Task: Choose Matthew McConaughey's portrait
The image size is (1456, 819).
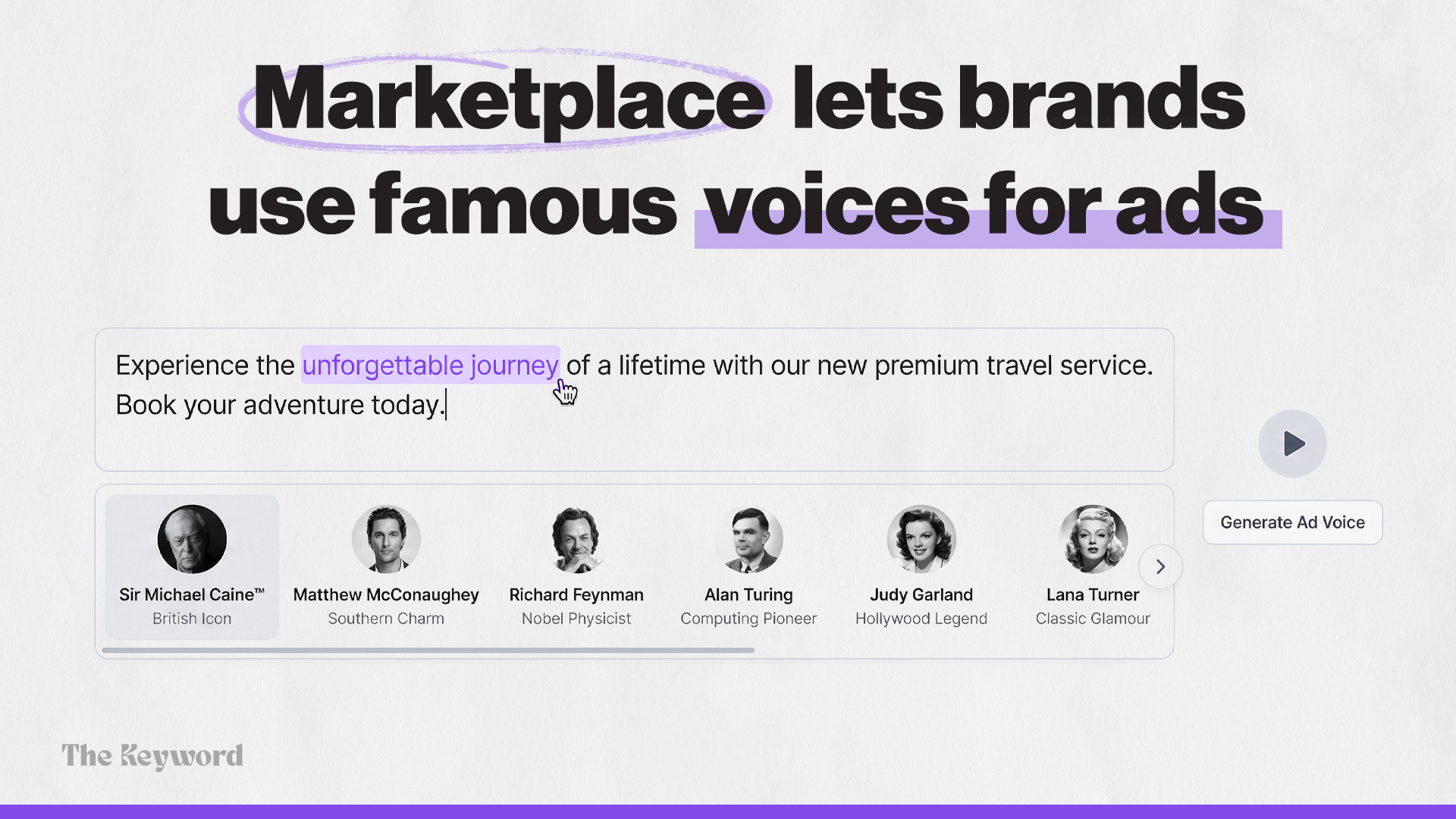Action: coord(386,539)
